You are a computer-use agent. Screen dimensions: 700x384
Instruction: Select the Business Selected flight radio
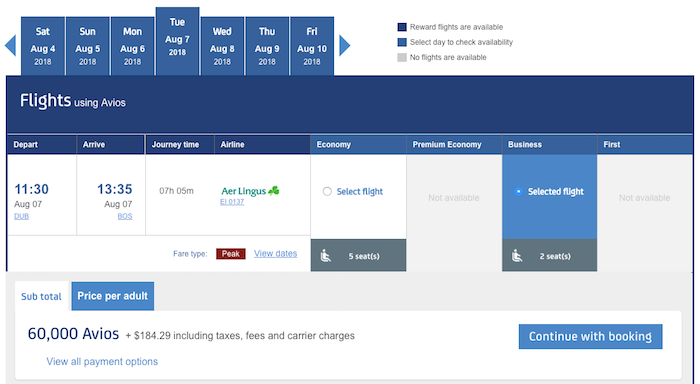pos(518,192)
